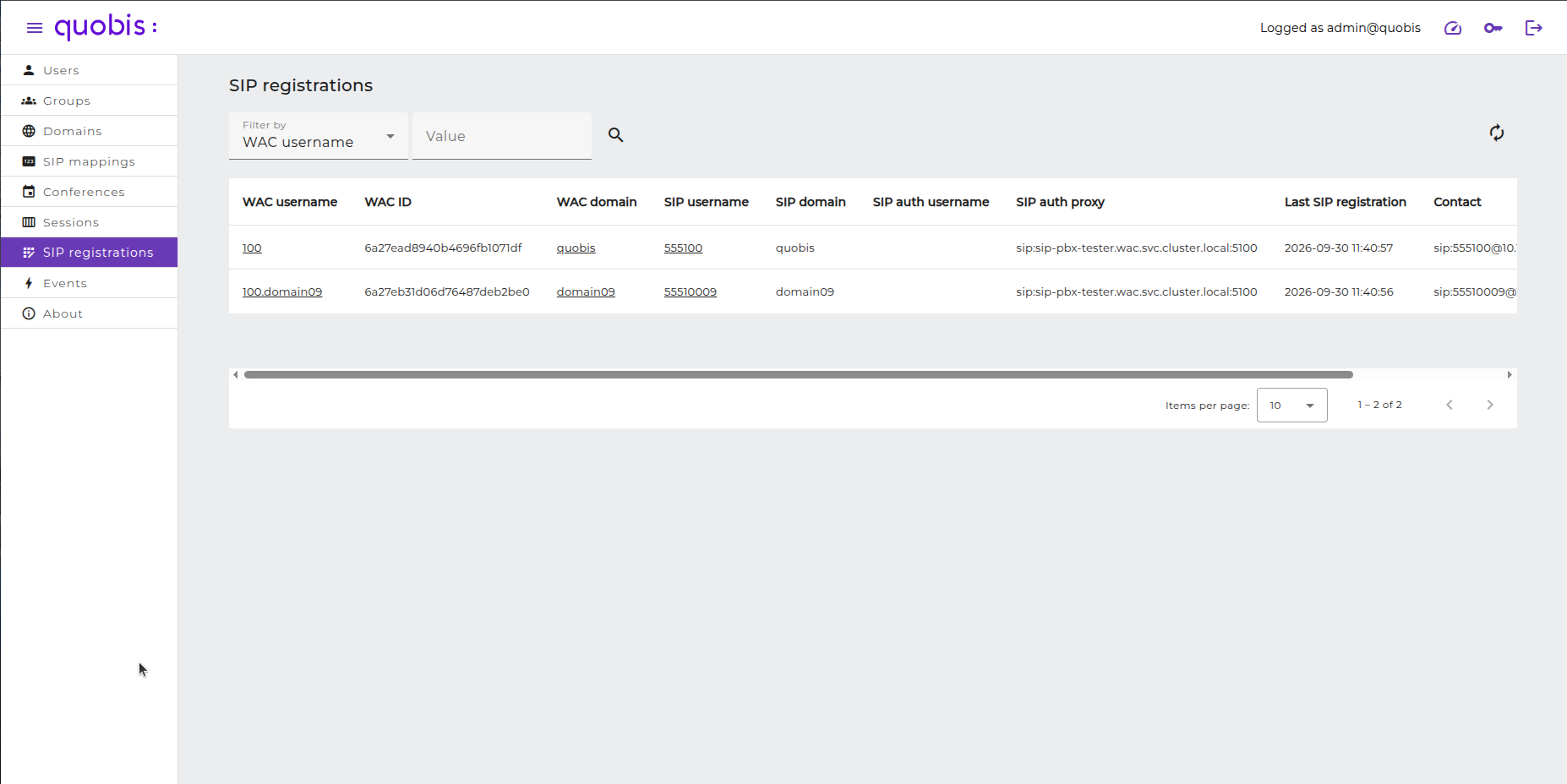Image resolution: width=1567 pixels, height=784 pixels.
Task: Run search with magnifier icon
Action: (x=616, y=135)
